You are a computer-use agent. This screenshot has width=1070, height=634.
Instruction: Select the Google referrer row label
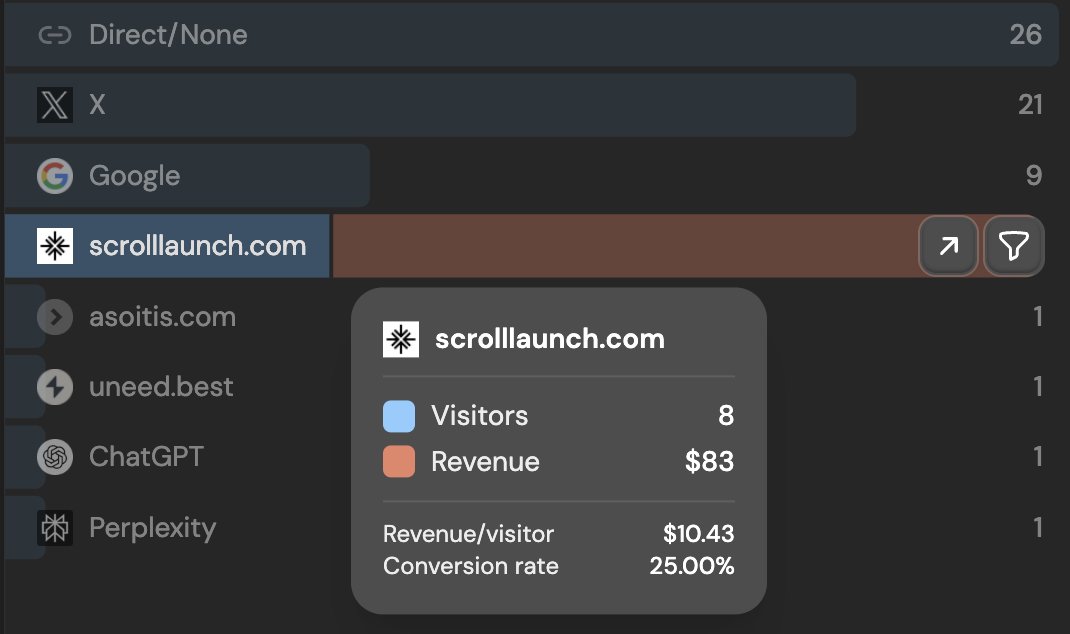pyautogui.click(x=134, y=176)
